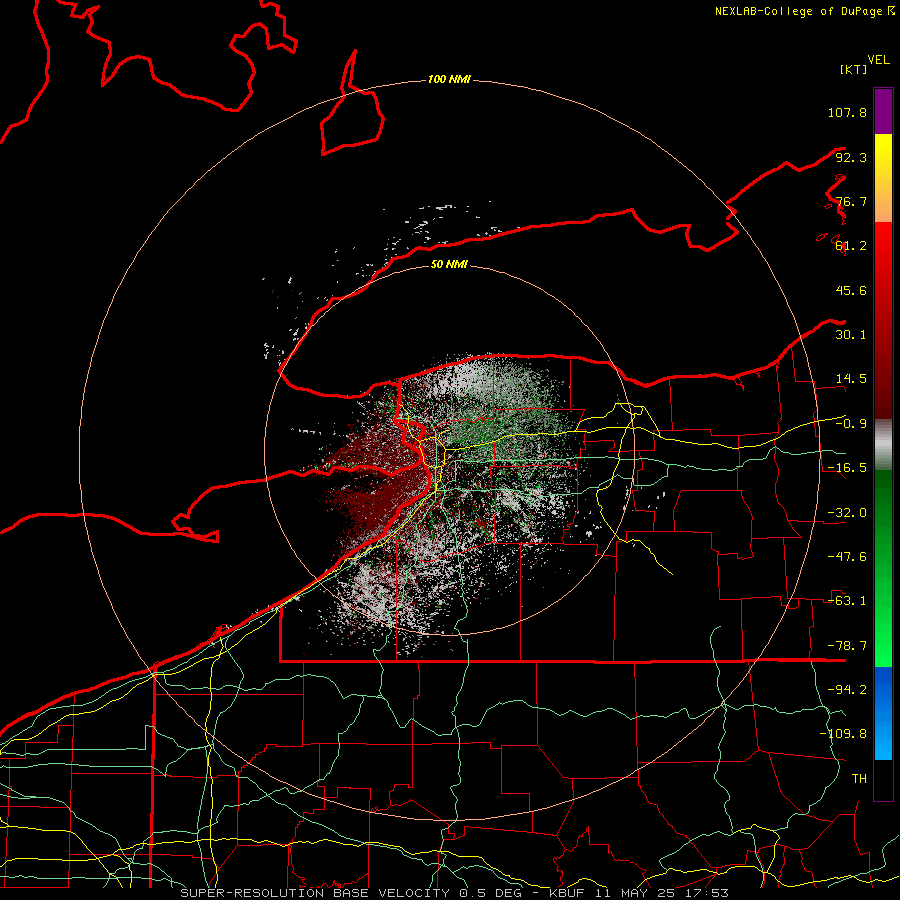Click the 92.3 velocity scale value
This screenshot has height=900, width=900.
[x=851, y=157]
